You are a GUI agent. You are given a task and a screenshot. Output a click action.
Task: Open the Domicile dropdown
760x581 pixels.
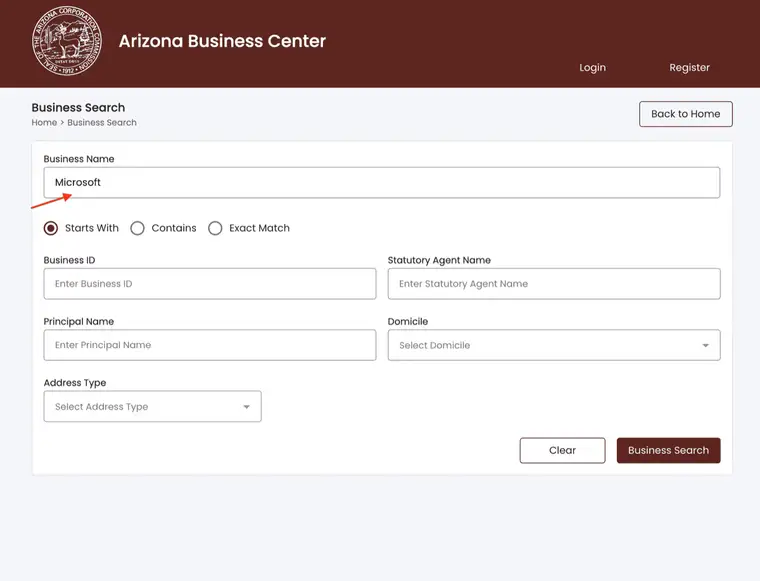pos(554,345)
